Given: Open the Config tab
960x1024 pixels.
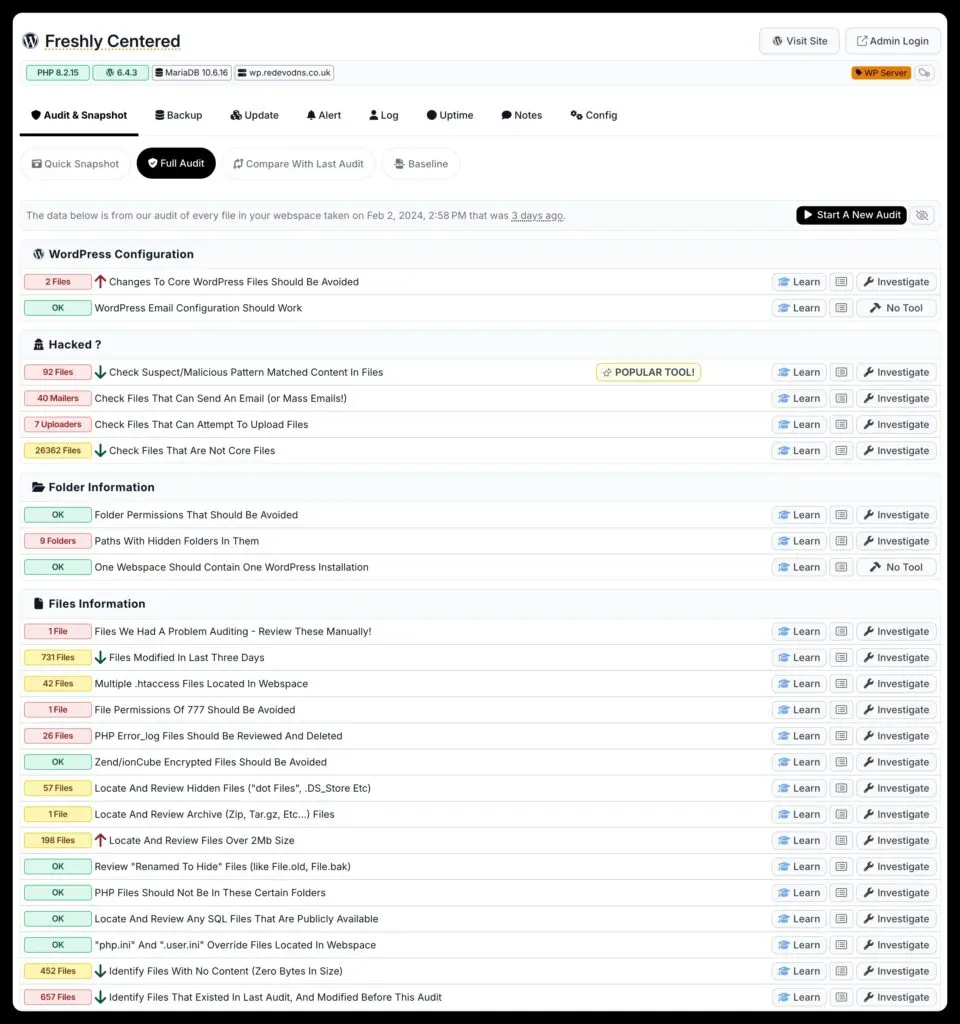Looking at the screenshot, I should (x=592, y=115).
